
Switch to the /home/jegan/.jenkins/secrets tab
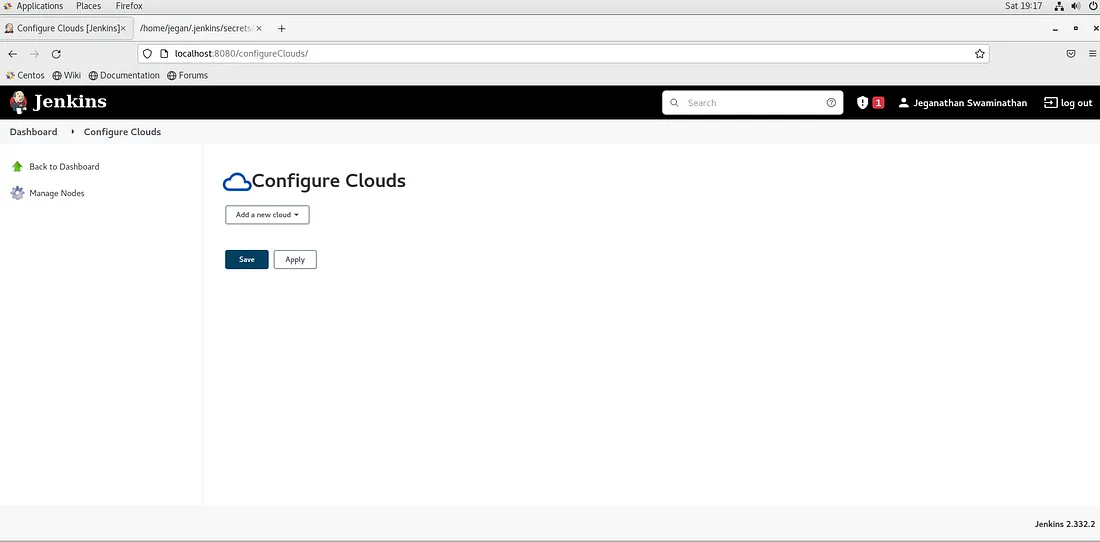tap(201, 29)
